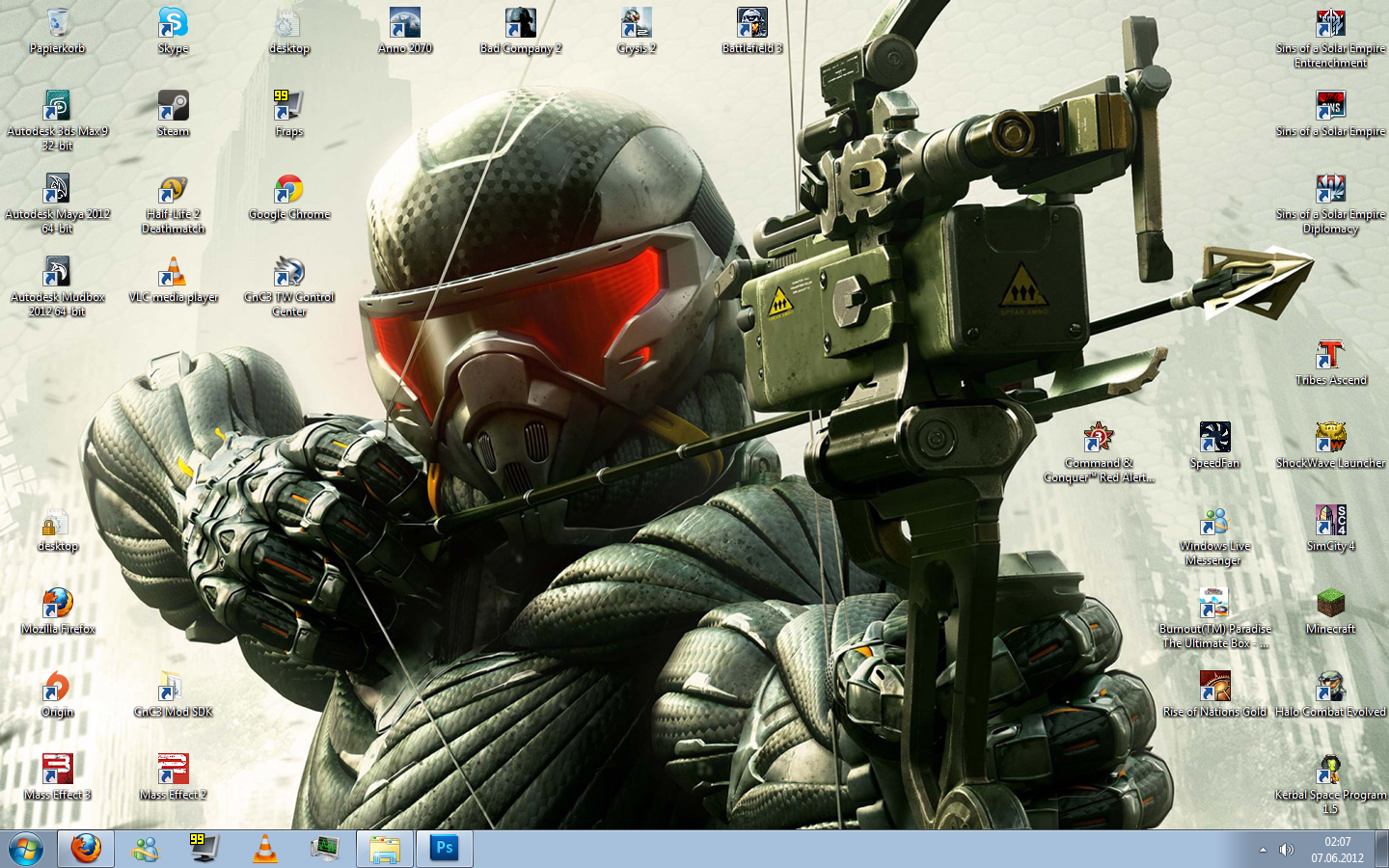This screenshot has height=868, width=1389.
Task: Open the clock showing 02:07
Action: click(x=1337, y=850)
